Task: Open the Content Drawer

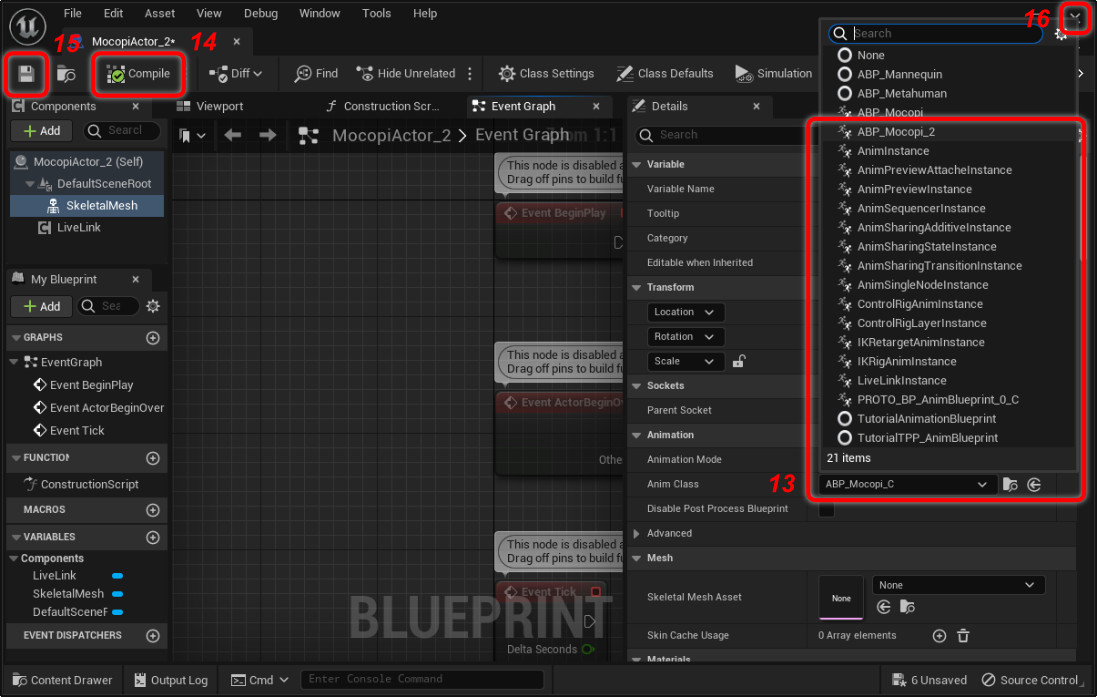Action: (62, 680)
